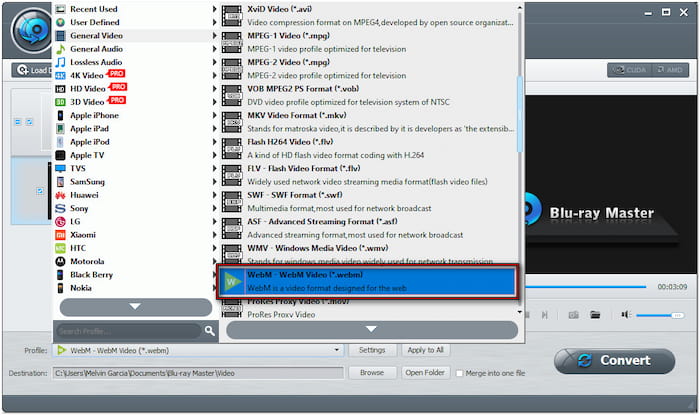Click the Xiaomi logo icon
Screen dimensions: 700x415
pos(60,235)
